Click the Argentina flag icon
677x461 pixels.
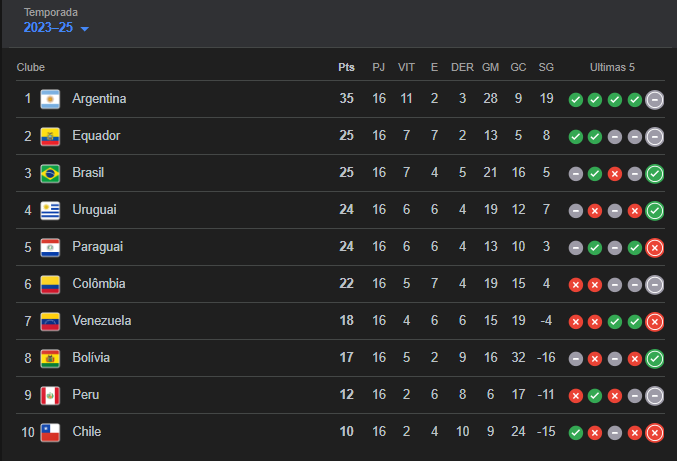(51, 99)
